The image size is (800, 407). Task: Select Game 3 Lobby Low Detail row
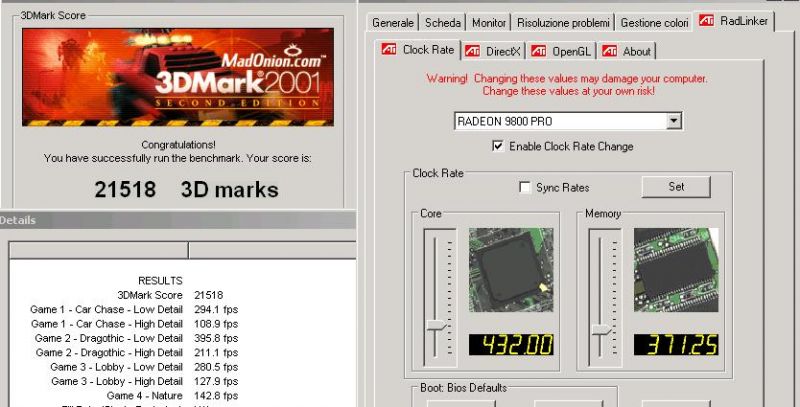pyautogui.click(x=144, y=366)
